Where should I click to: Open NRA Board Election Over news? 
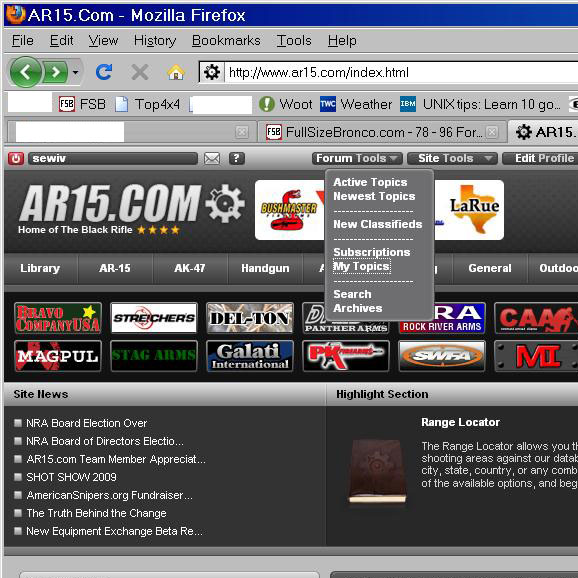pyautogui.click(x=87, y=423)
